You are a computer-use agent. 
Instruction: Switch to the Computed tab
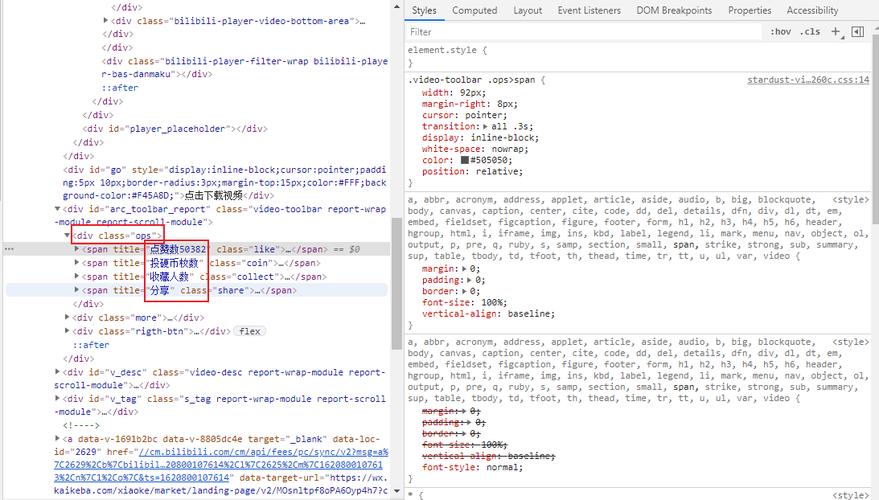[474, 10]
